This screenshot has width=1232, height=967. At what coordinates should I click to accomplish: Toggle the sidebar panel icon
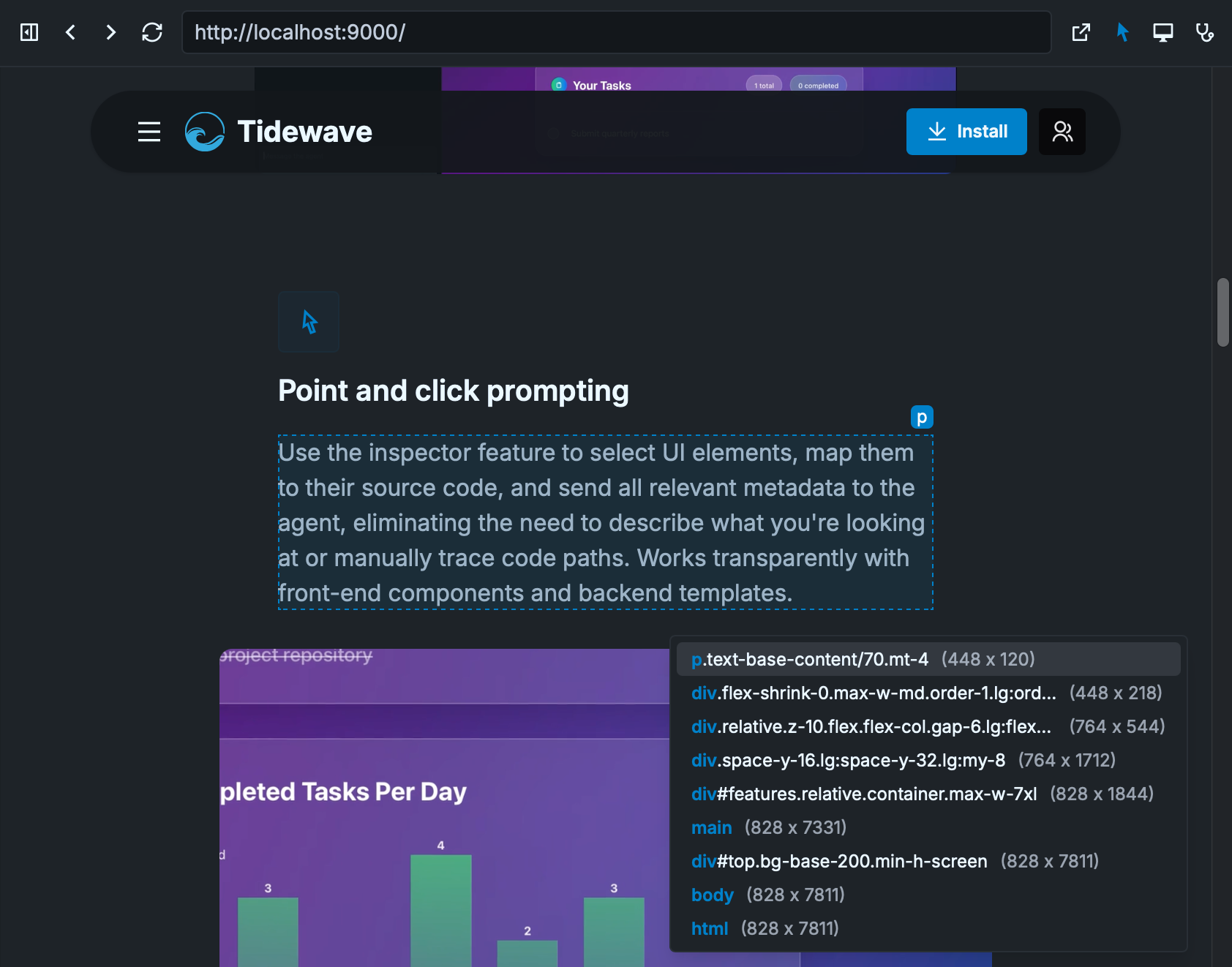point(29,32)
